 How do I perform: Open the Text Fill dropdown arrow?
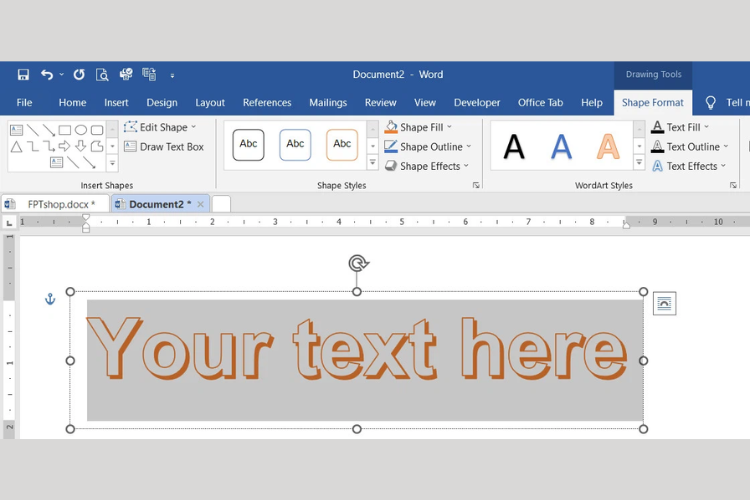click(x=706, y=127)
